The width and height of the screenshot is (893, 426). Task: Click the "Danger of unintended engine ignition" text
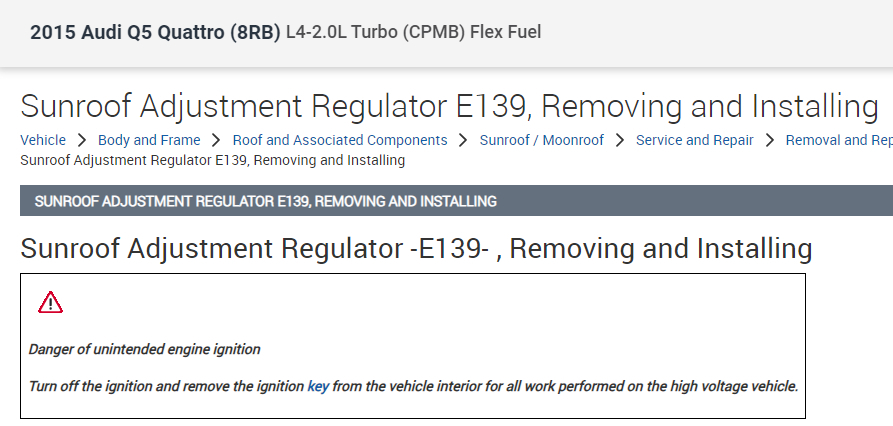(x=144, y=350)
